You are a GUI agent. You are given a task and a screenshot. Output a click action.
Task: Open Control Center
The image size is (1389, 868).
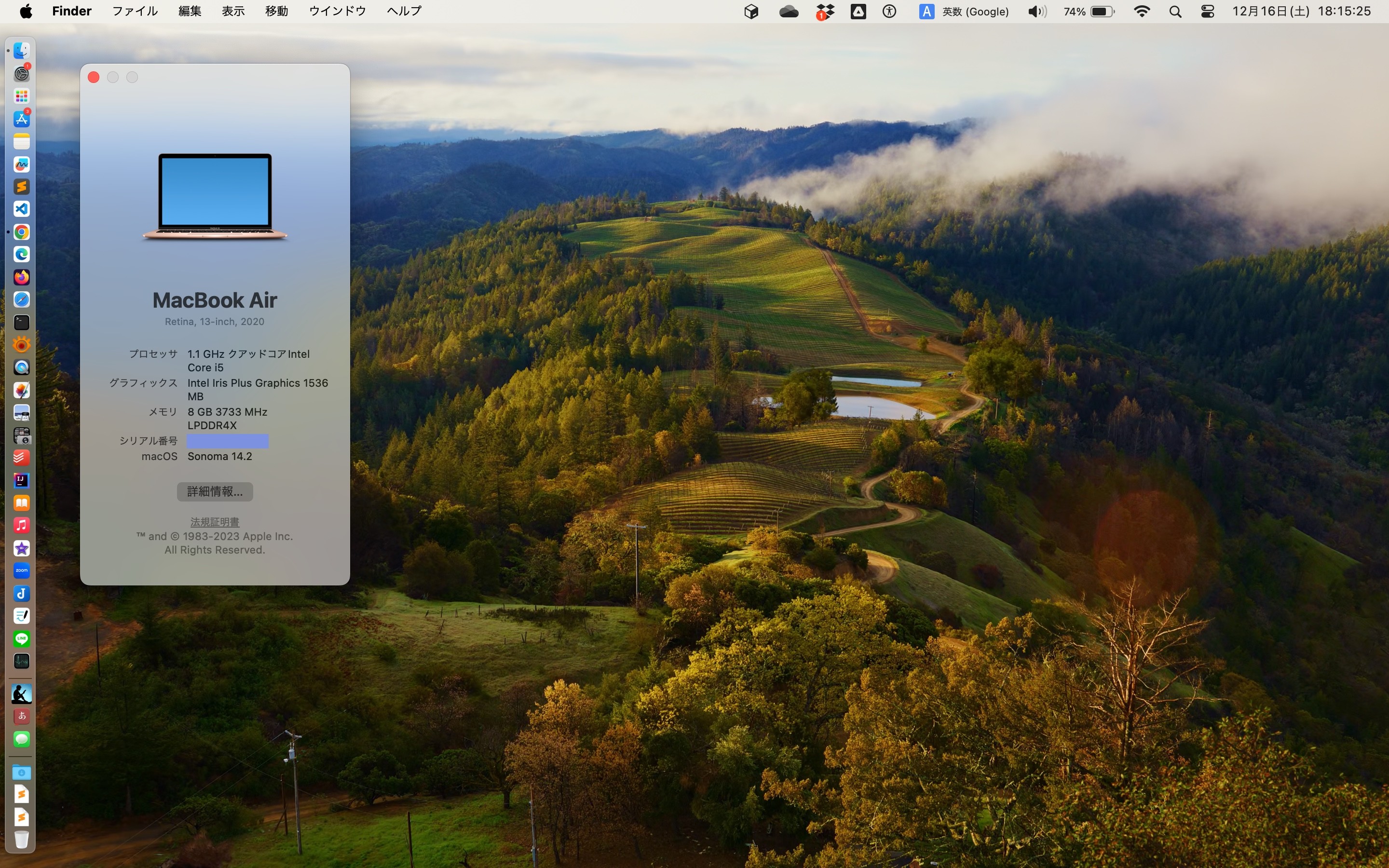(x=1208, y=12)
